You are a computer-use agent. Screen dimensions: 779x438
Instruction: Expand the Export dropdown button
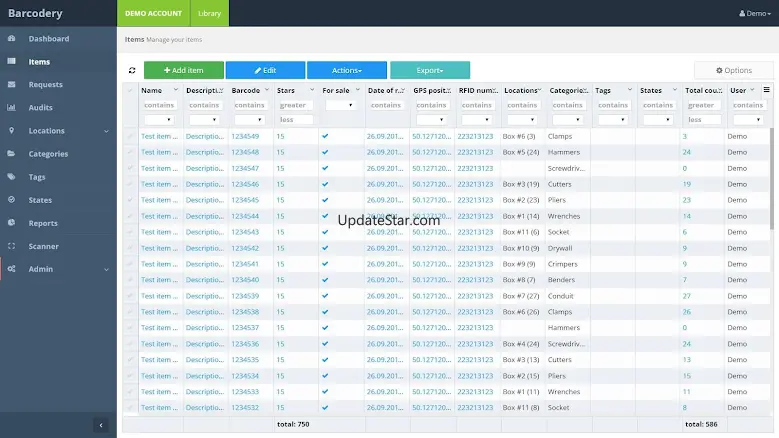pos(430,70)
